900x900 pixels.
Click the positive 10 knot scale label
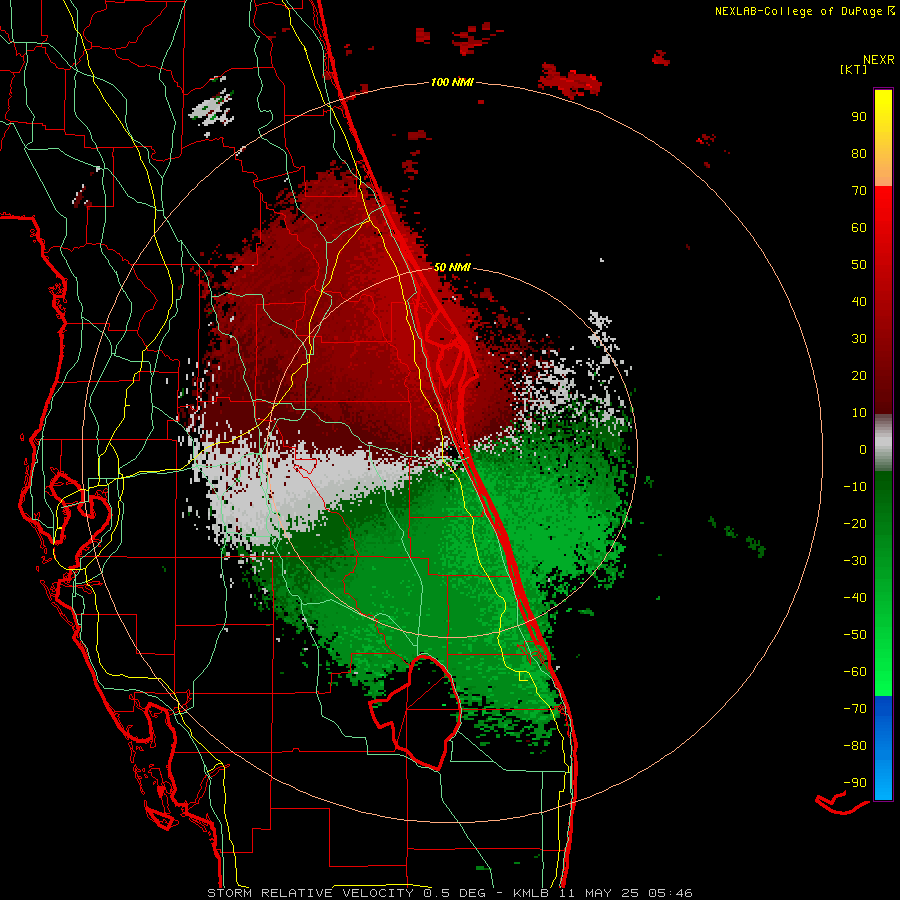coord(859,413)
